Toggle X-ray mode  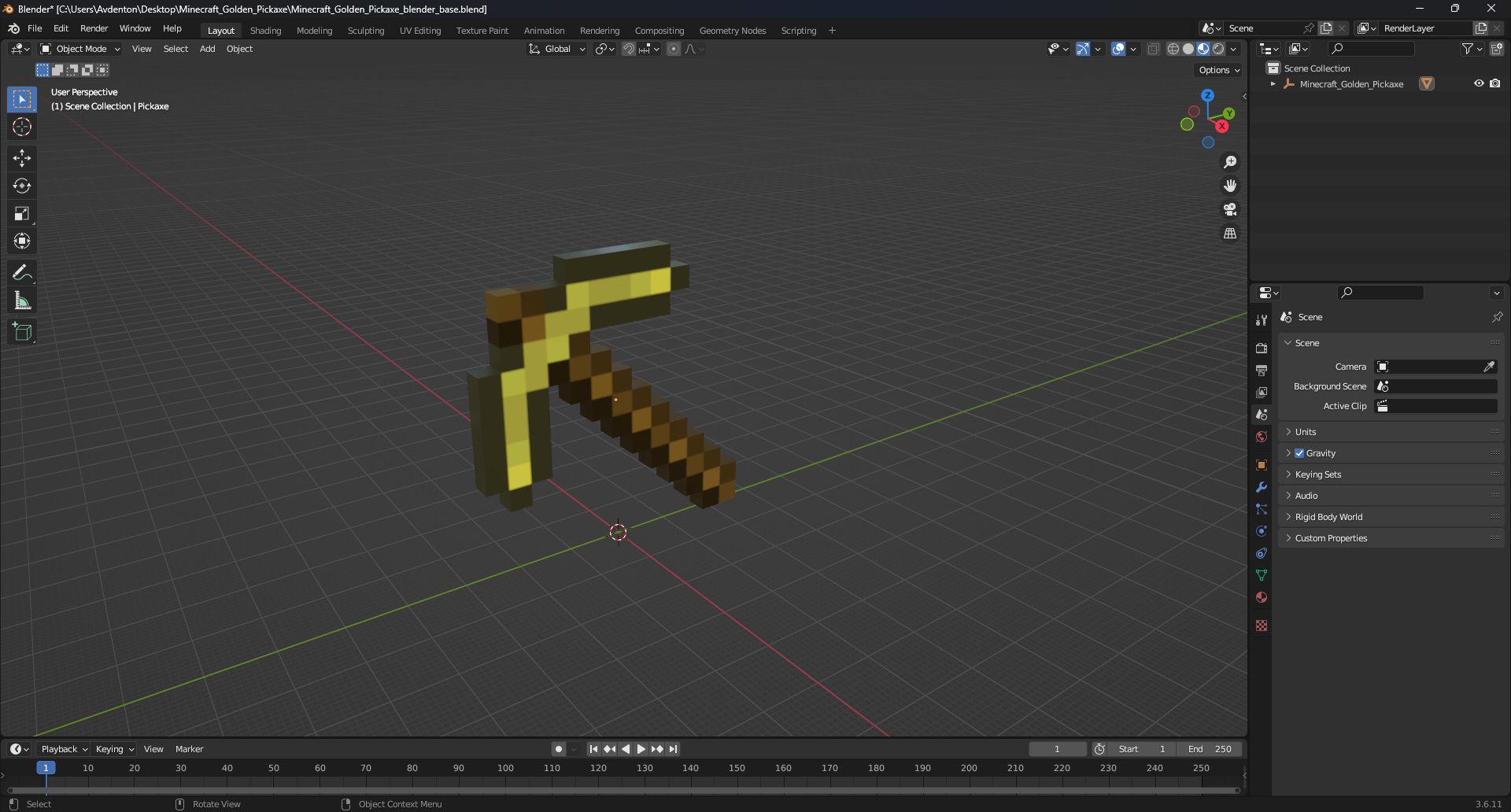click(1154, 49)
